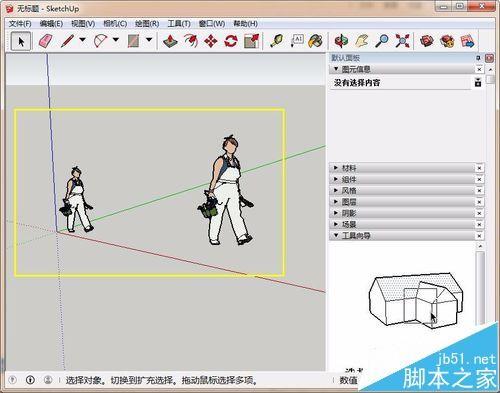Select the arrow Select tool
Screen dimensions: 500x393
tap(21, 41)
